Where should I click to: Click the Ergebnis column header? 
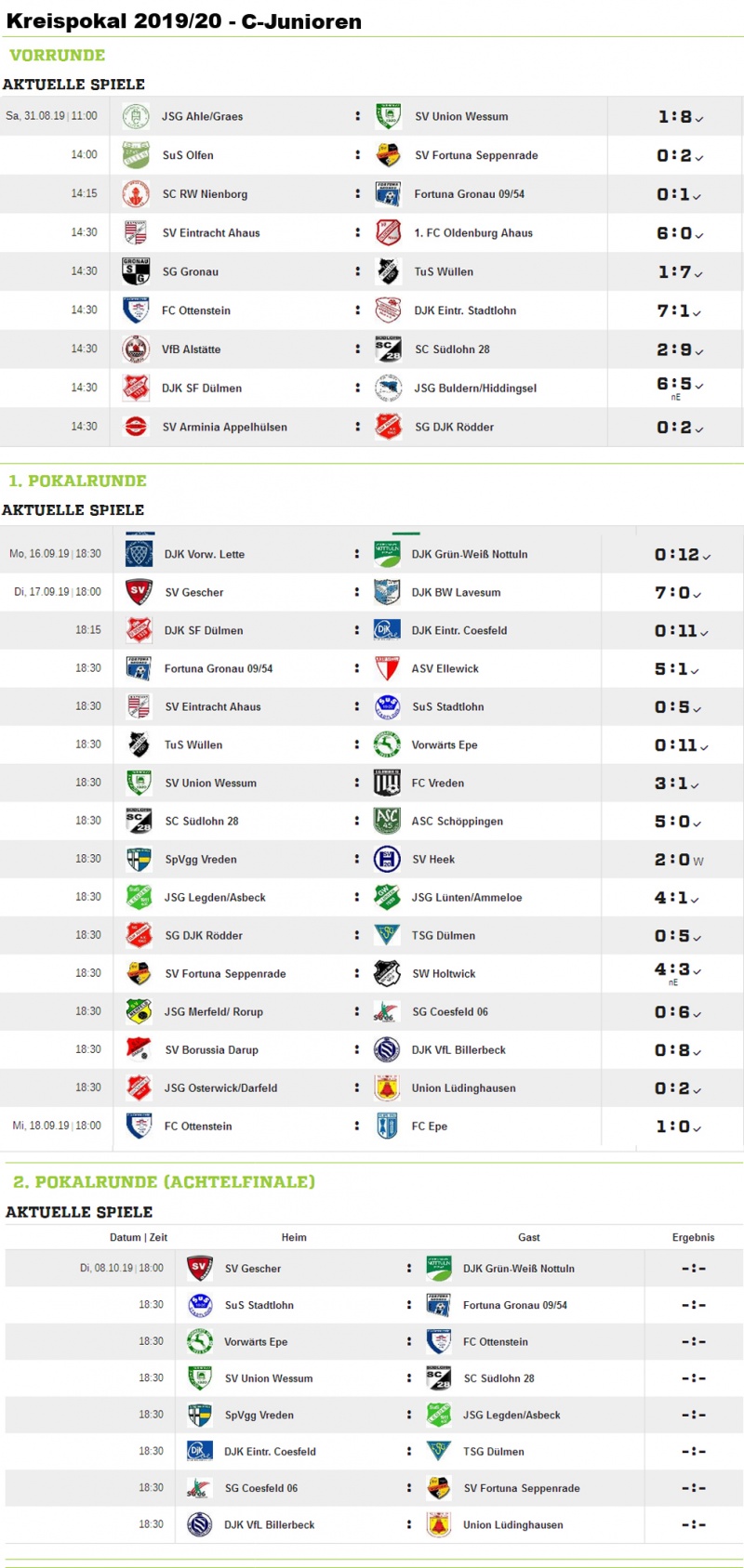coord(694,1237)
